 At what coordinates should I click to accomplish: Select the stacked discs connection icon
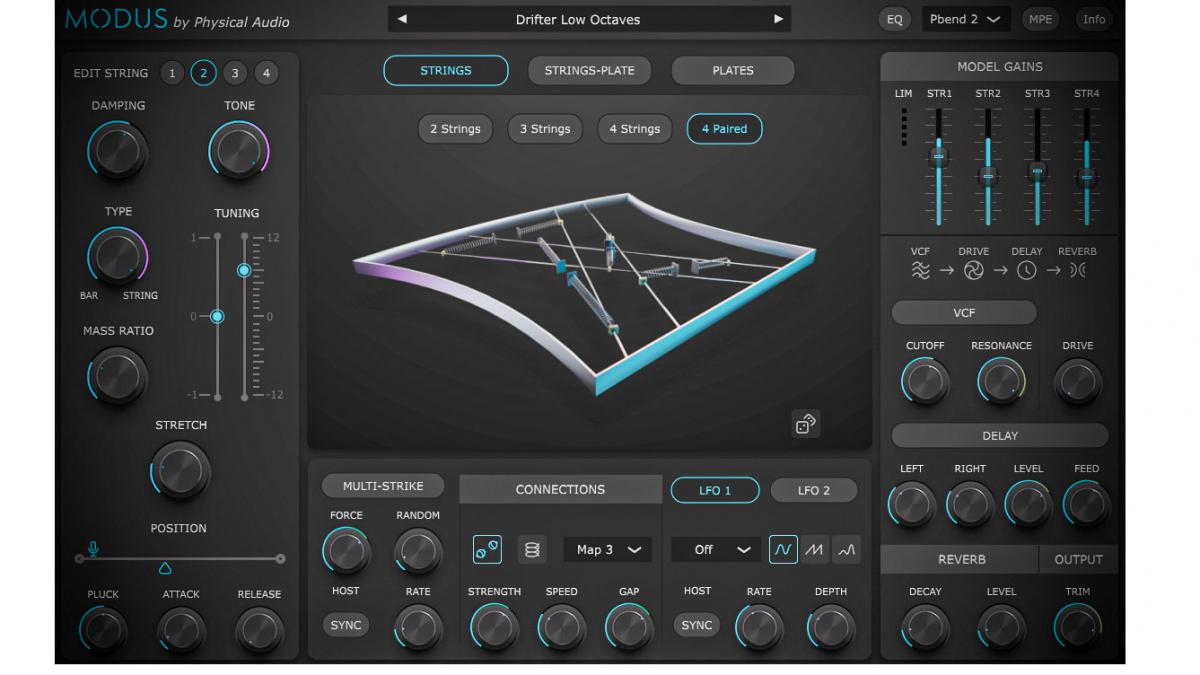pos(532,549)
